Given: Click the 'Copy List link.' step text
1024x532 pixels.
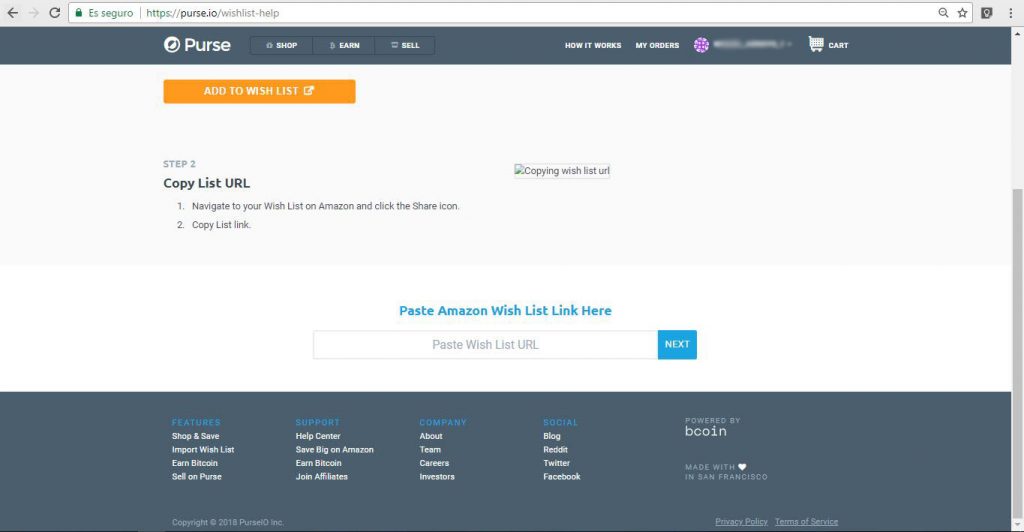Looking at the screenshot, I should pos(221,225).
